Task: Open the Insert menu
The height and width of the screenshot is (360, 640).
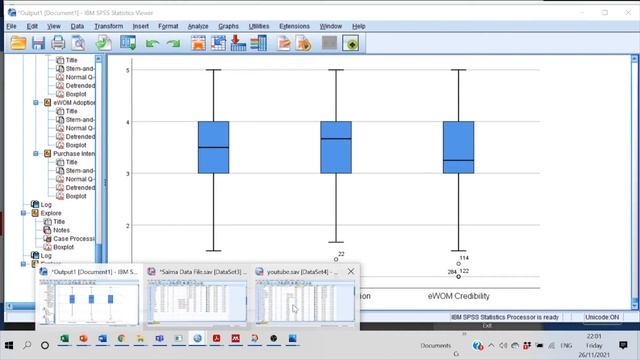Action: pyautogui.click(x=140, y=26)
